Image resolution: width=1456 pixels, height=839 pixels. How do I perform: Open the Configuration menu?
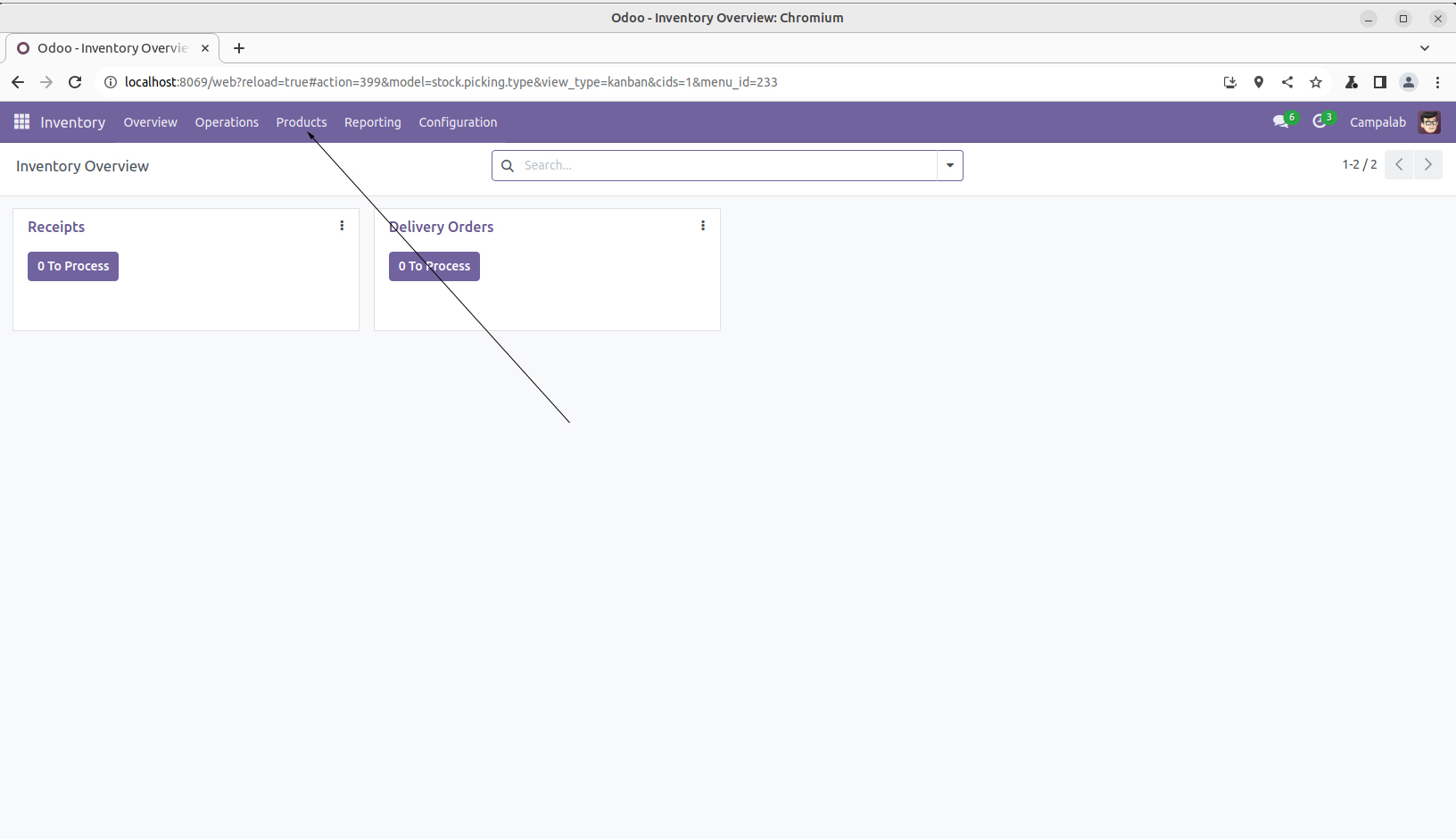tap(458, 122)
